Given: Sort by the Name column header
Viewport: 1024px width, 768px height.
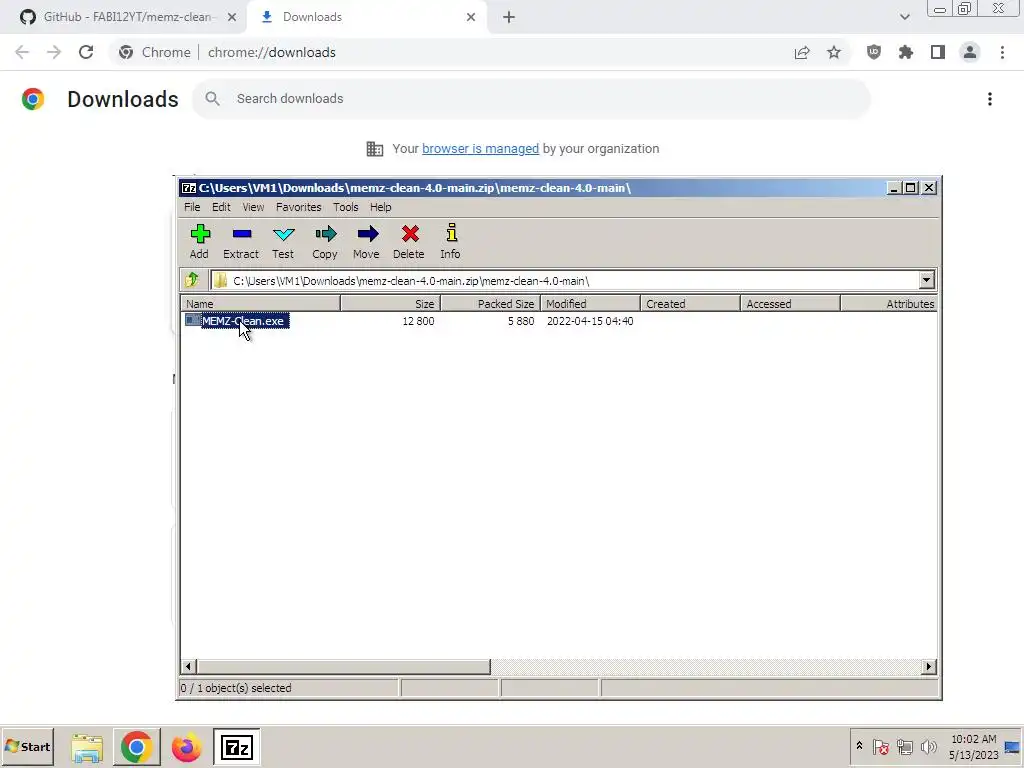Looking at the screenshot, I should pos(261,304).
